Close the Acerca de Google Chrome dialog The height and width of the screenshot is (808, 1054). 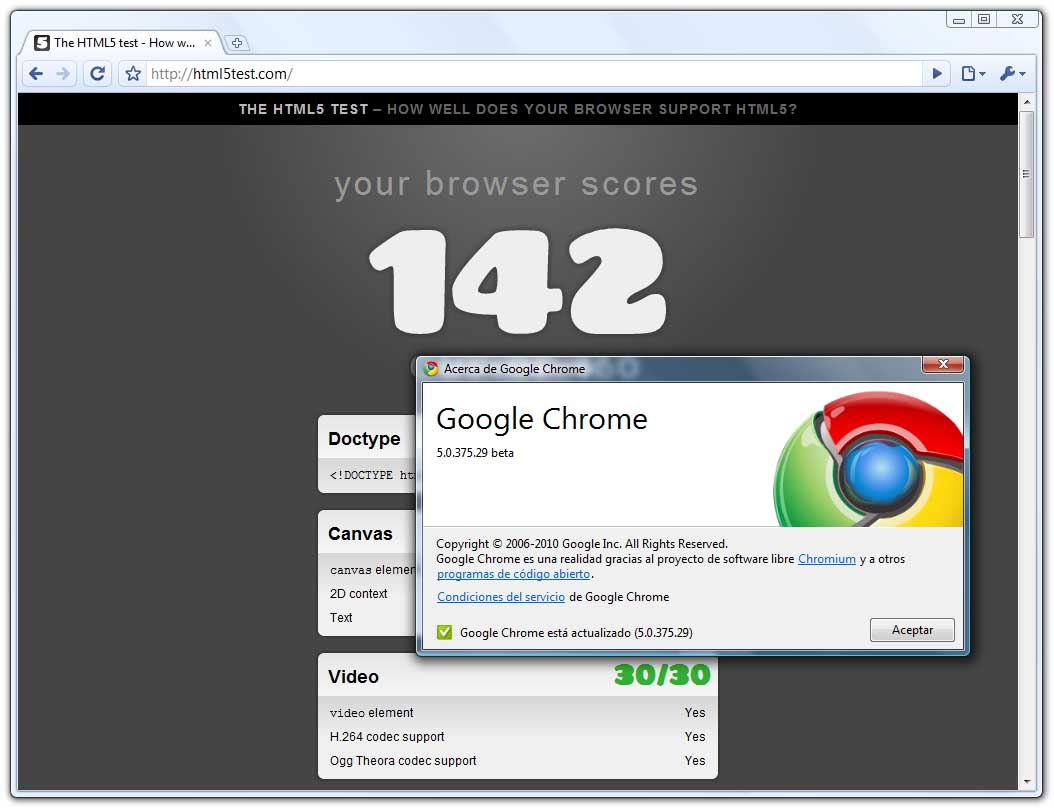pyautogui.click(x=943, y=364)
